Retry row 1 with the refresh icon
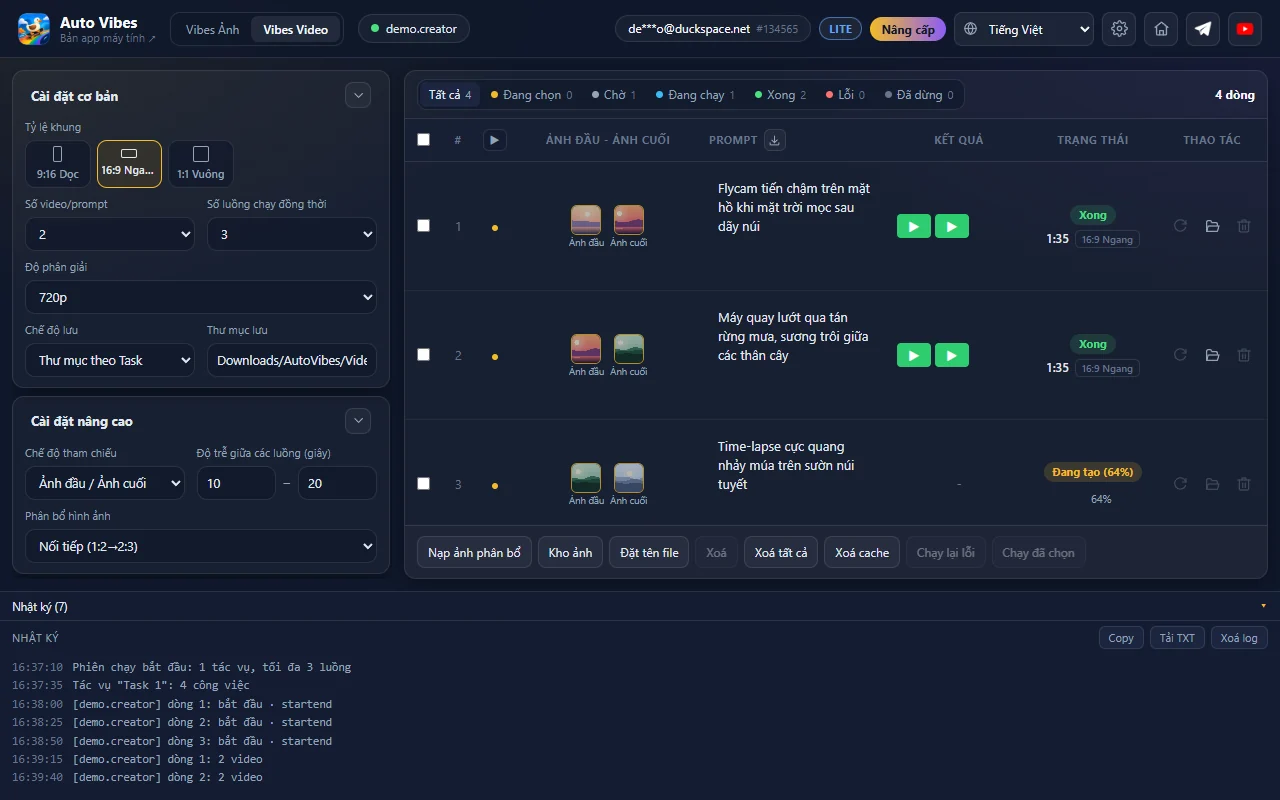 (1180, 226)
